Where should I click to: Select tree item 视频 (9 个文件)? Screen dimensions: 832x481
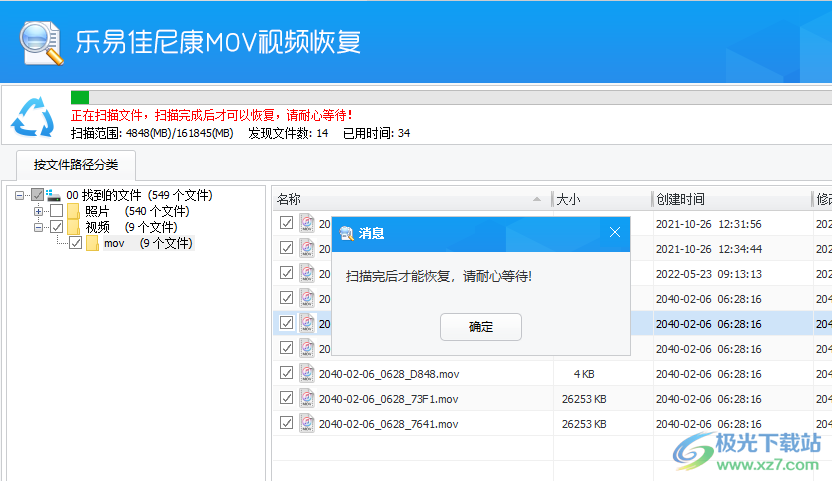[x=131, y=227]
